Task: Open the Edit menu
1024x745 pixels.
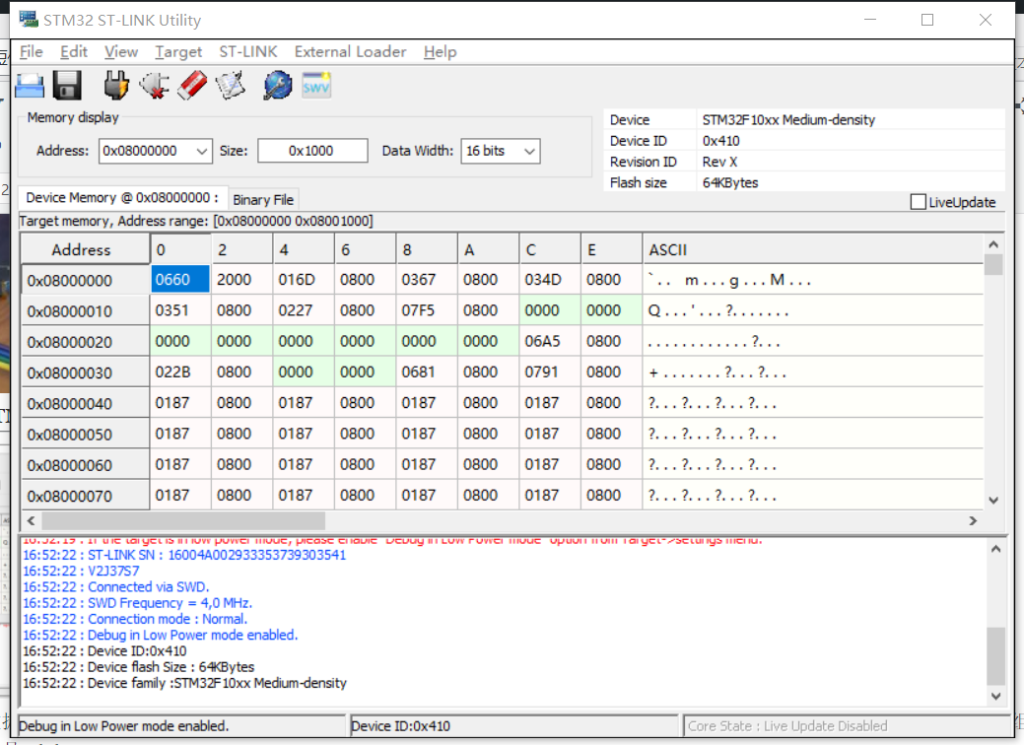Action: (x=74, y=52)
